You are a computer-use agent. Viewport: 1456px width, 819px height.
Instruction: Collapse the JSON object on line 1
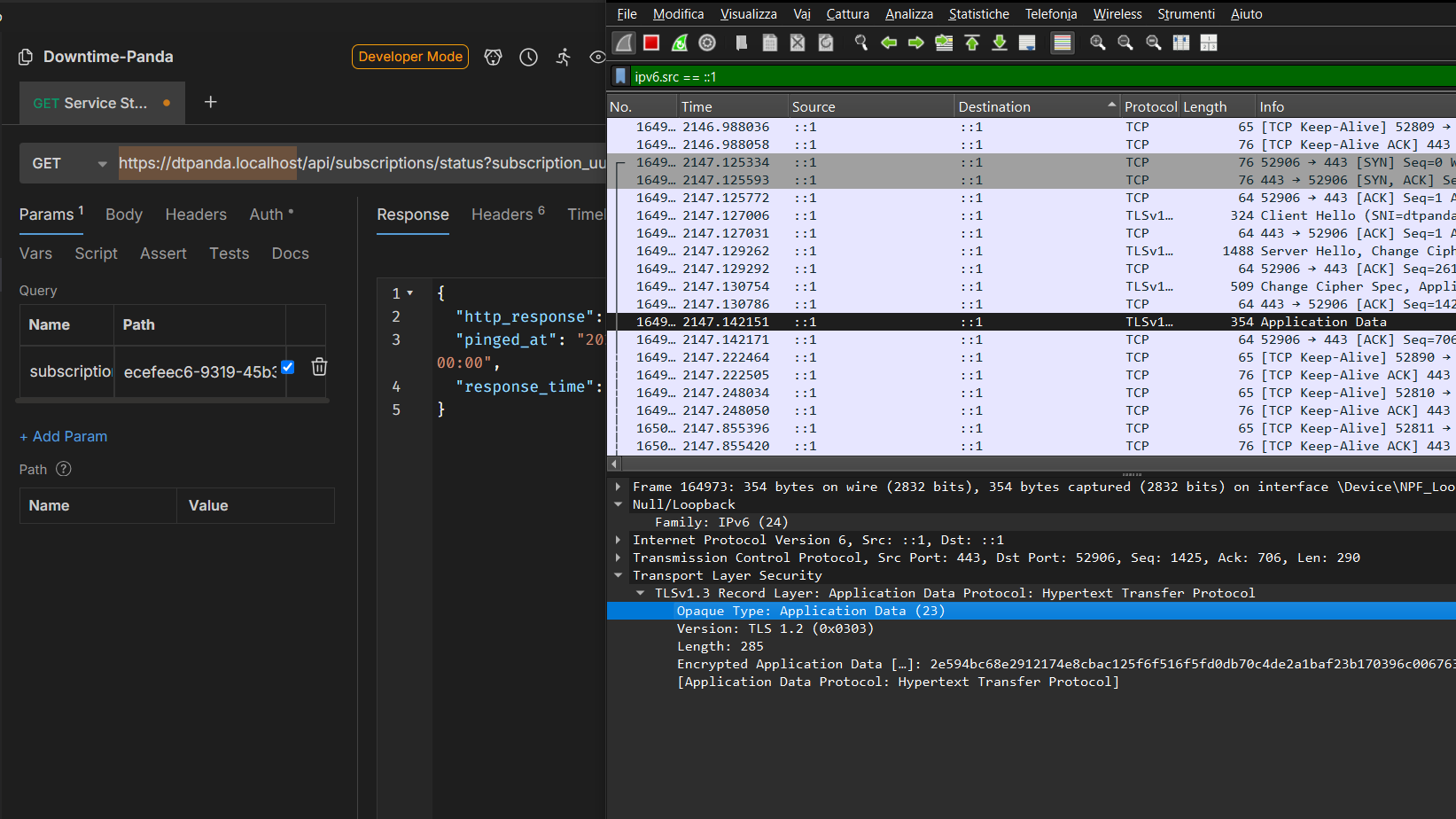coord(410,293)
